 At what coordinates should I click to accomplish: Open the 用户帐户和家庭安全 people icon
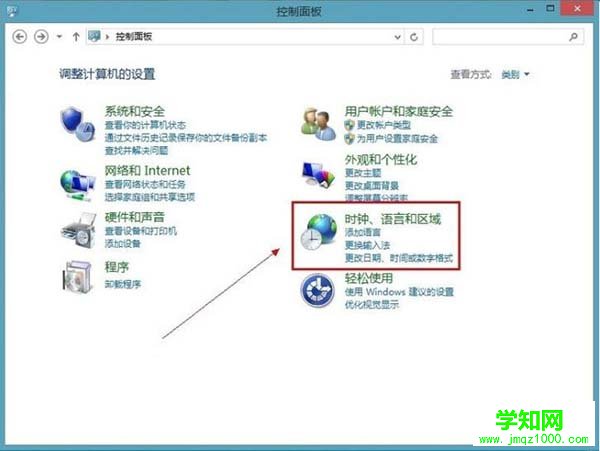tap(318, 124)
